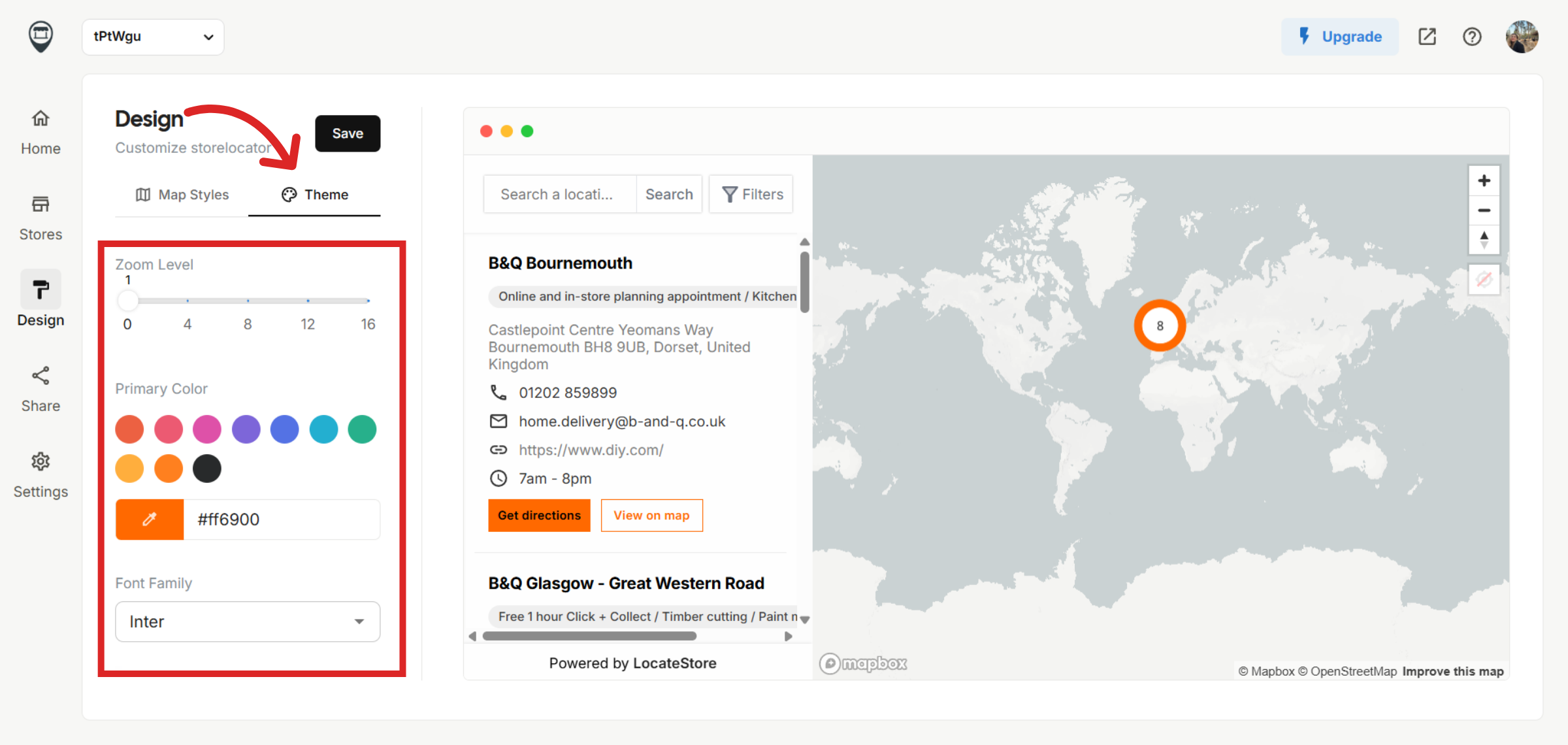Click the LocateStore logo icon
This screenshot has height=745, width=1568.
click(x=41, y=37)
